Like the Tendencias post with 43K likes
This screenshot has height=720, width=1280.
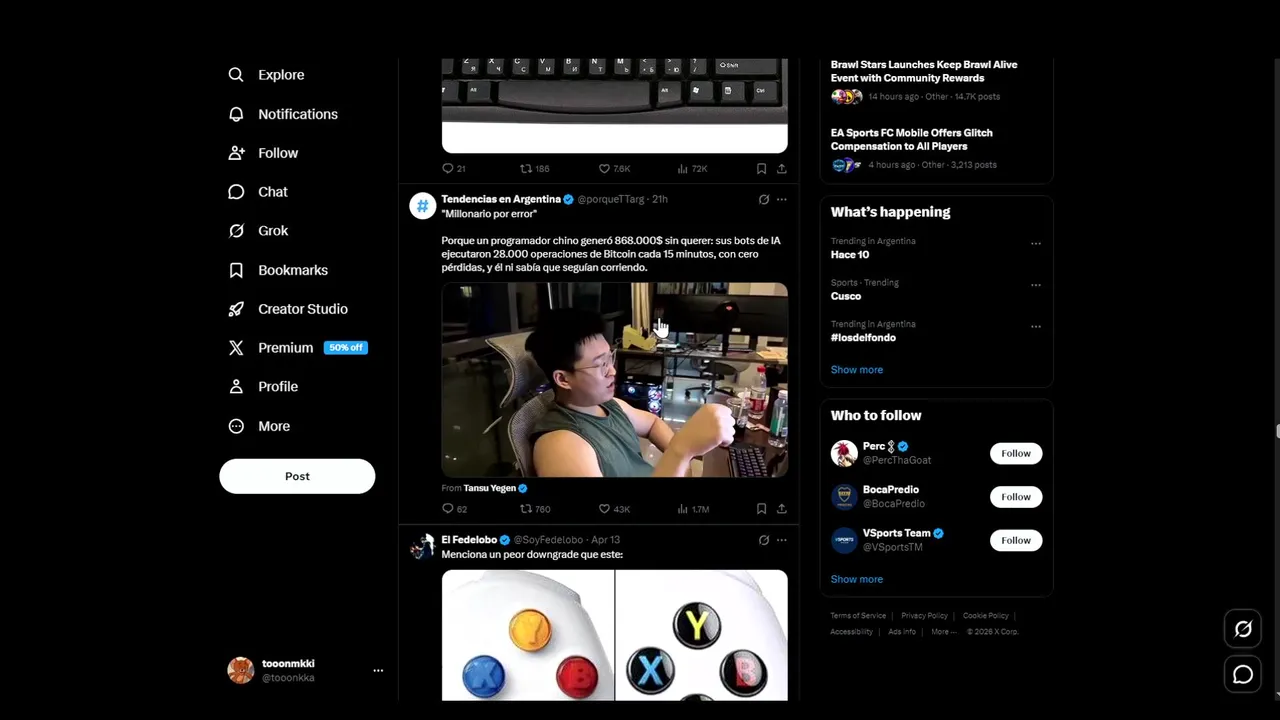pos(614,509)
